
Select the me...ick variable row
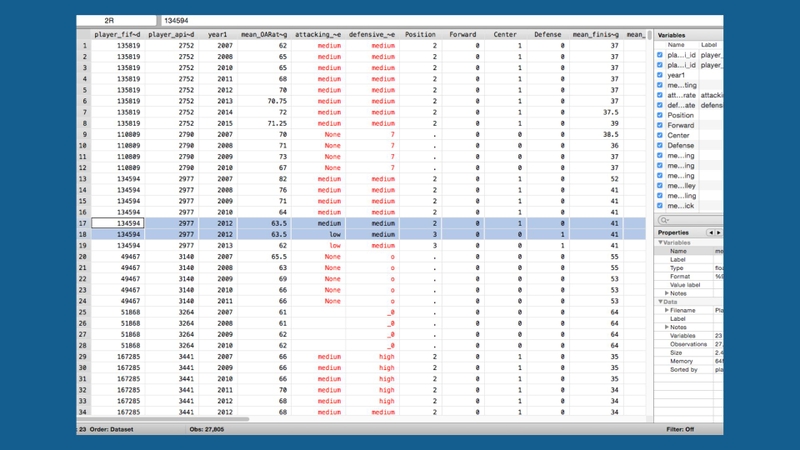(x=689, y=206)
